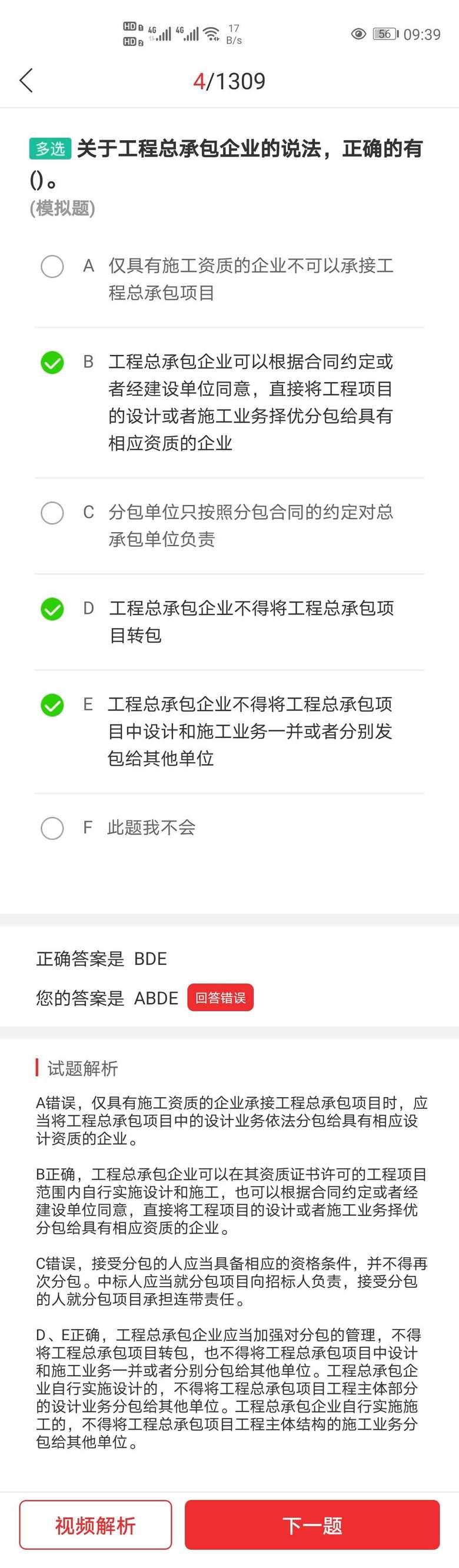Select option C radio circle
Viewport: 459px width, 1568px height.
tap(52, 513)
